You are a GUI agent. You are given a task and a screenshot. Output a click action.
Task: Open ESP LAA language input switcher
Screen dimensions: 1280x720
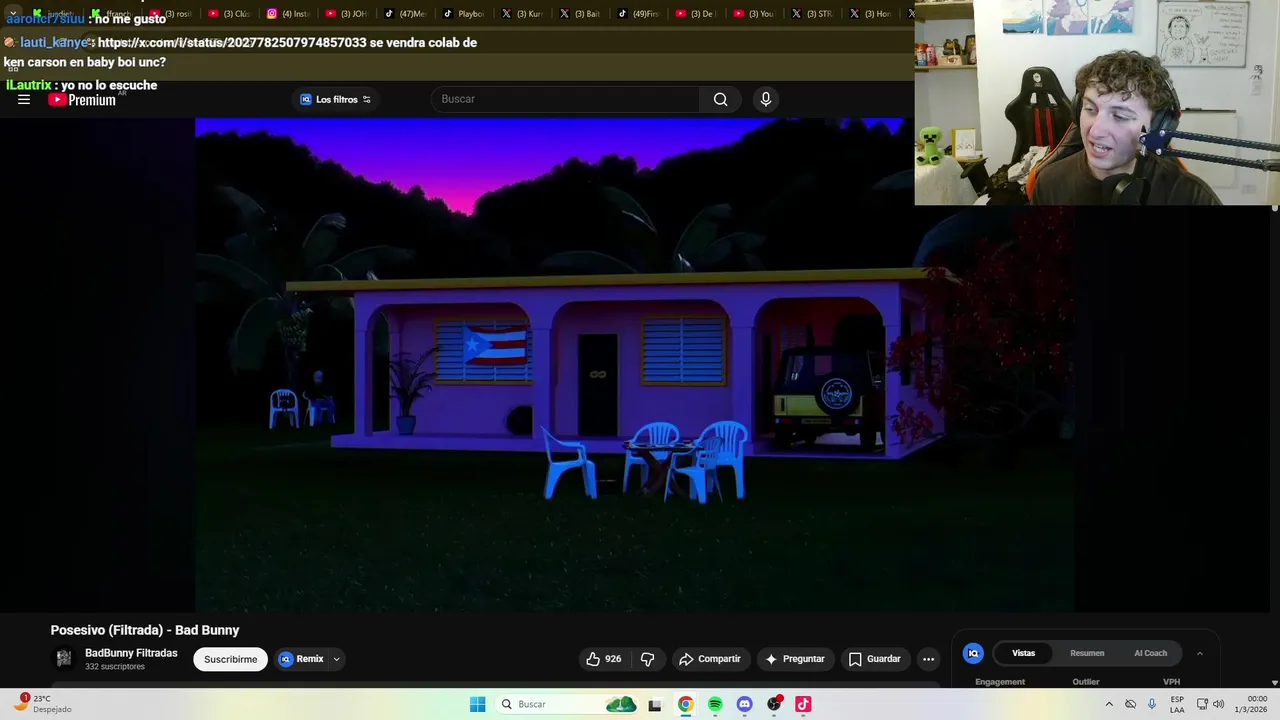[1177, 704]
